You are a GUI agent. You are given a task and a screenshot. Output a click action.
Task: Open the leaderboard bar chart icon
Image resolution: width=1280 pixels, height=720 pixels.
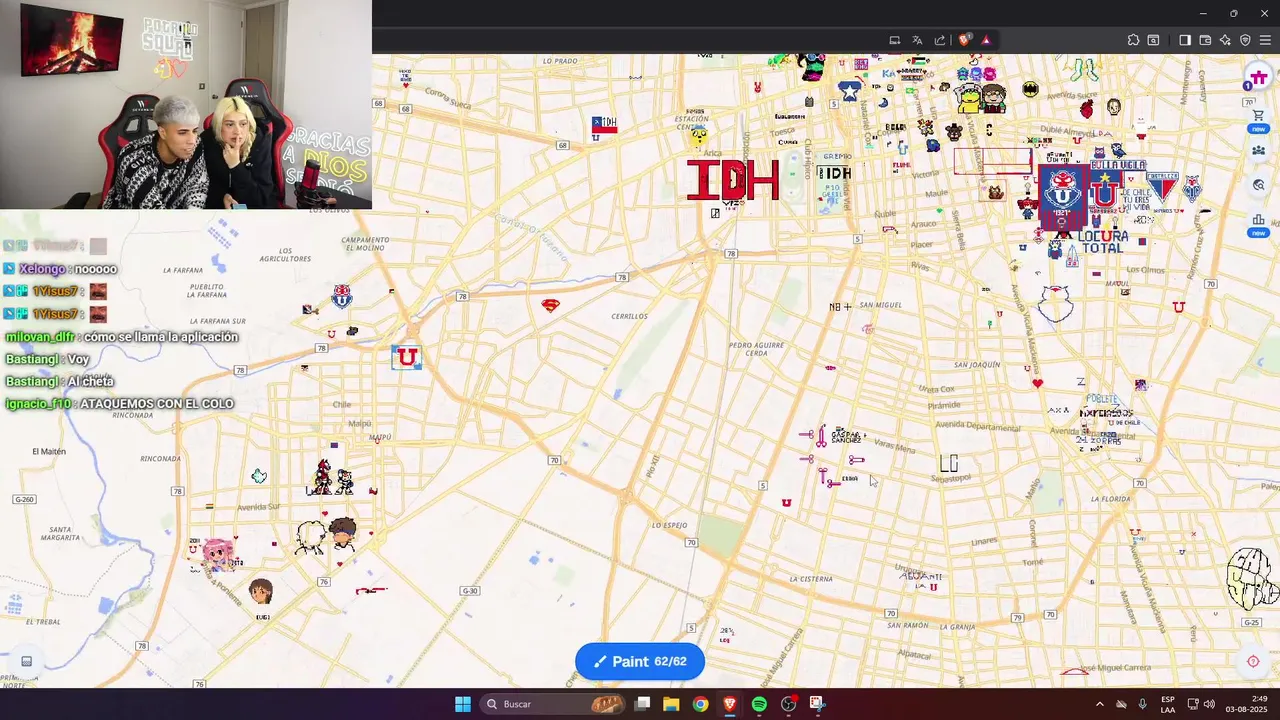[1258, 220]
